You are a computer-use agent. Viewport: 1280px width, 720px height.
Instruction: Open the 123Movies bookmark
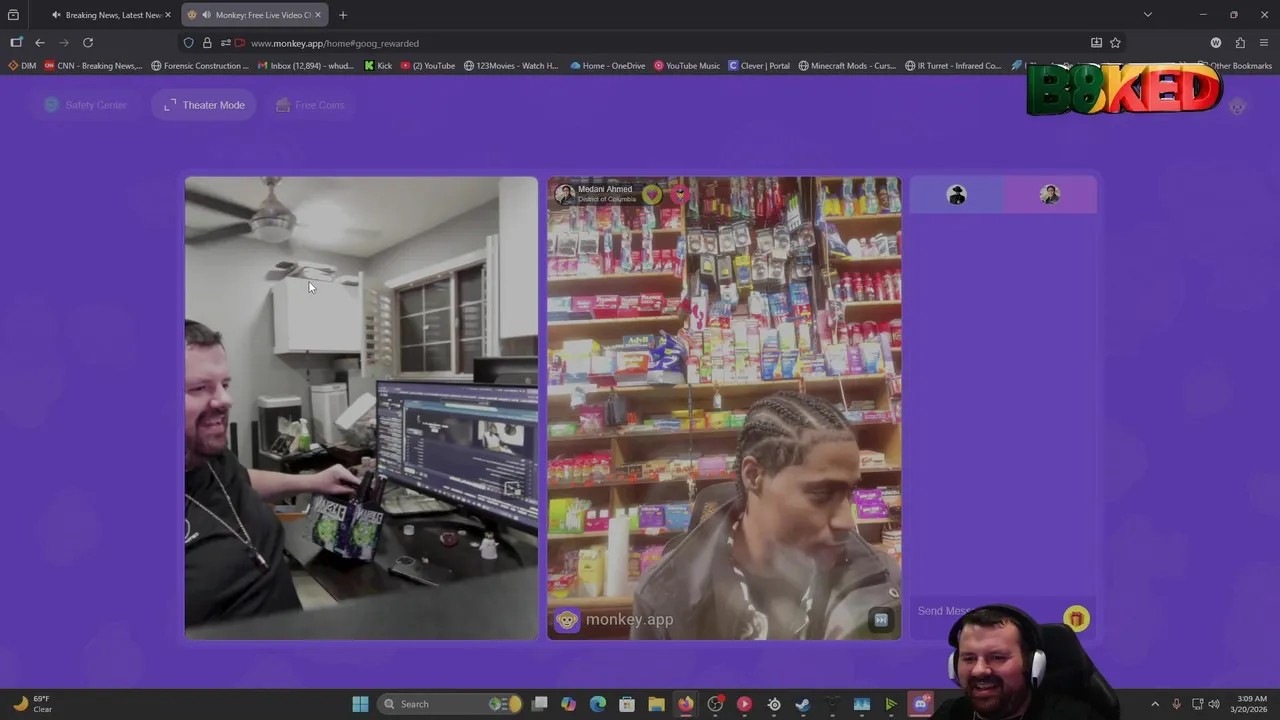pos(511,66)
